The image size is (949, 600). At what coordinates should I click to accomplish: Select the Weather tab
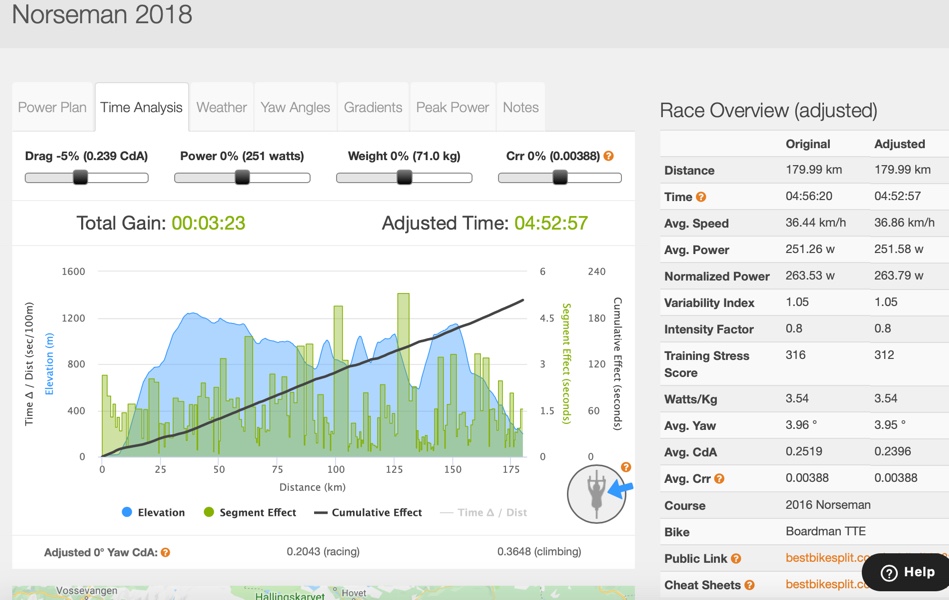(221, 107)
